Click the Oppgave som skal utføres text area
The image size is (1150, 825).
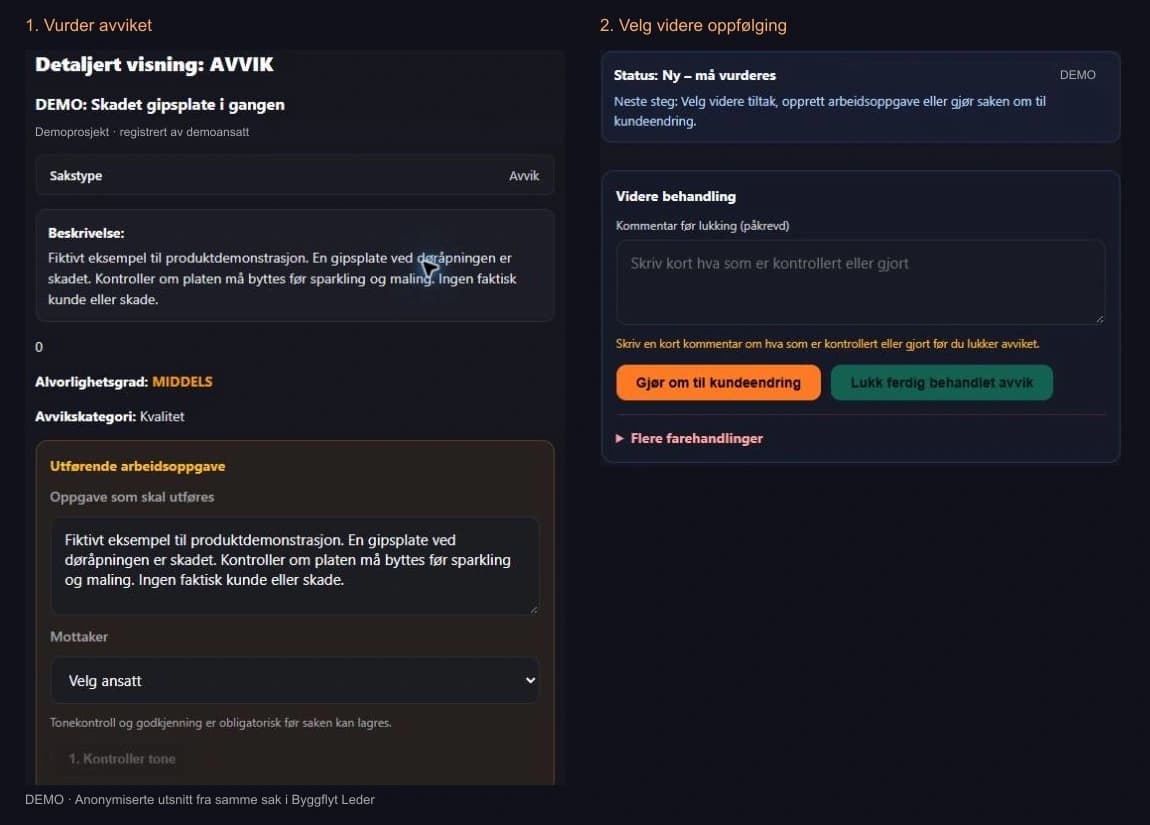click(x=295, y=565)
